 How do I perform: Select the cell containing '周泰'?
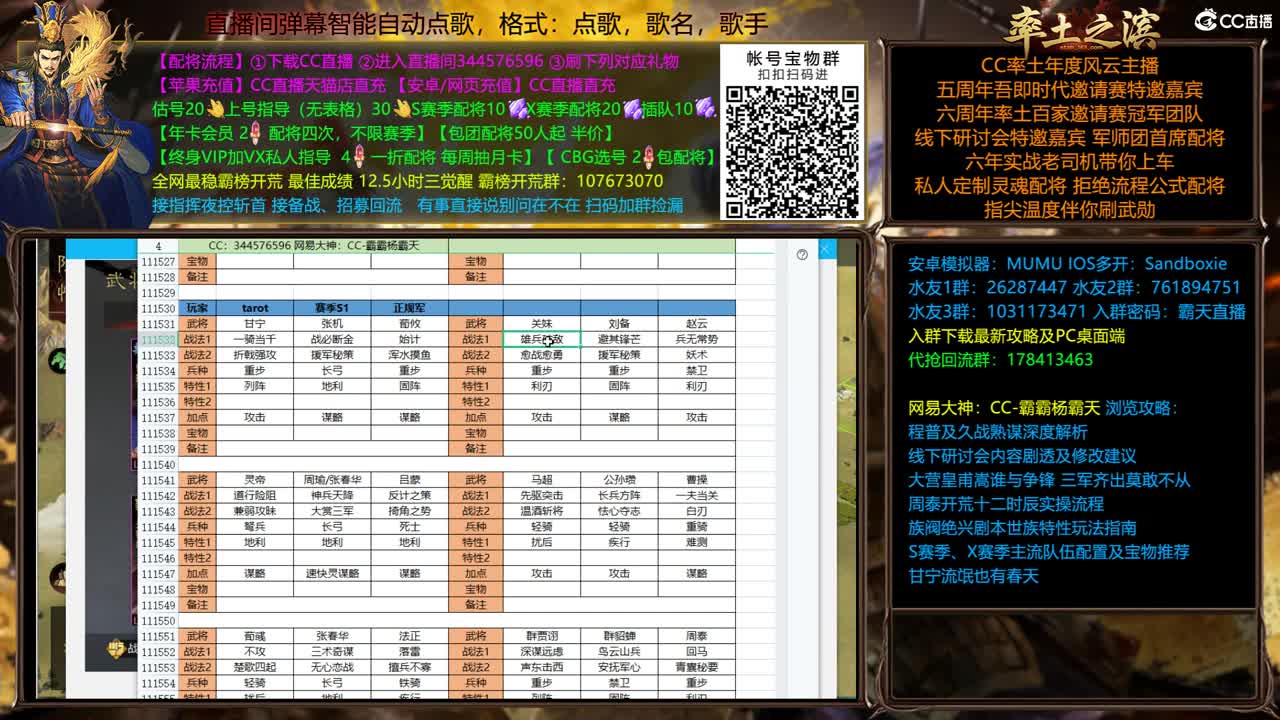(x=696, y=636)
